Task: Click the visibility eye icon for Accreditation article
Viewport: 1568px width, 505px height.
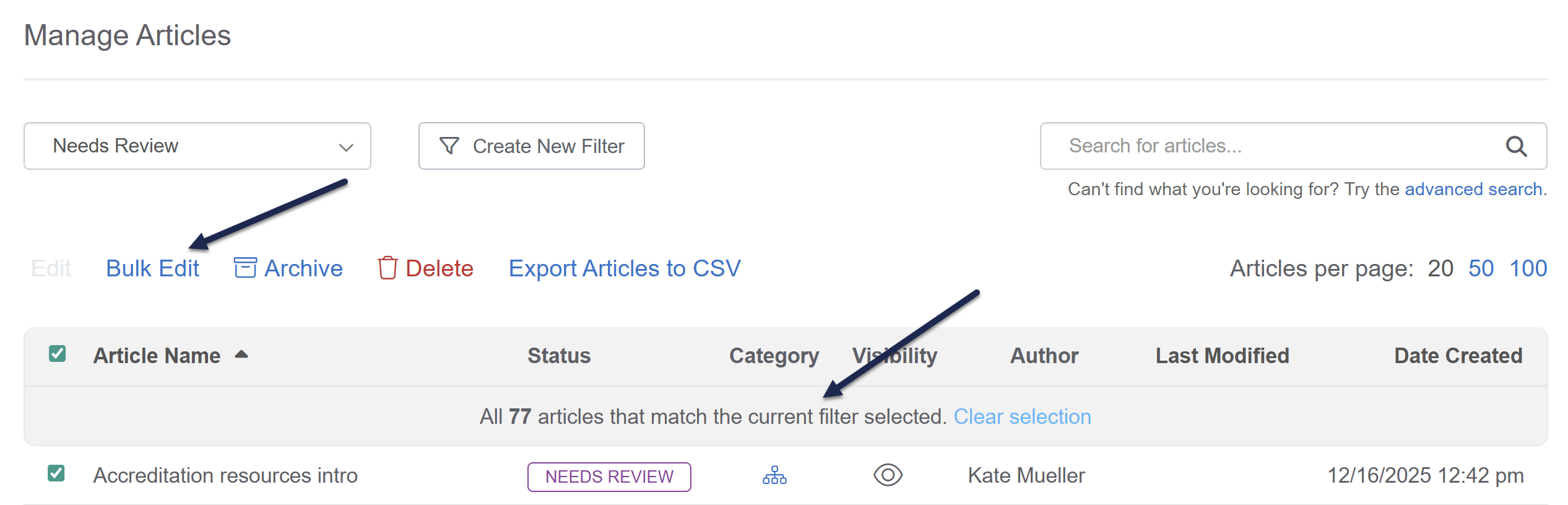Action: pos(888,475)
